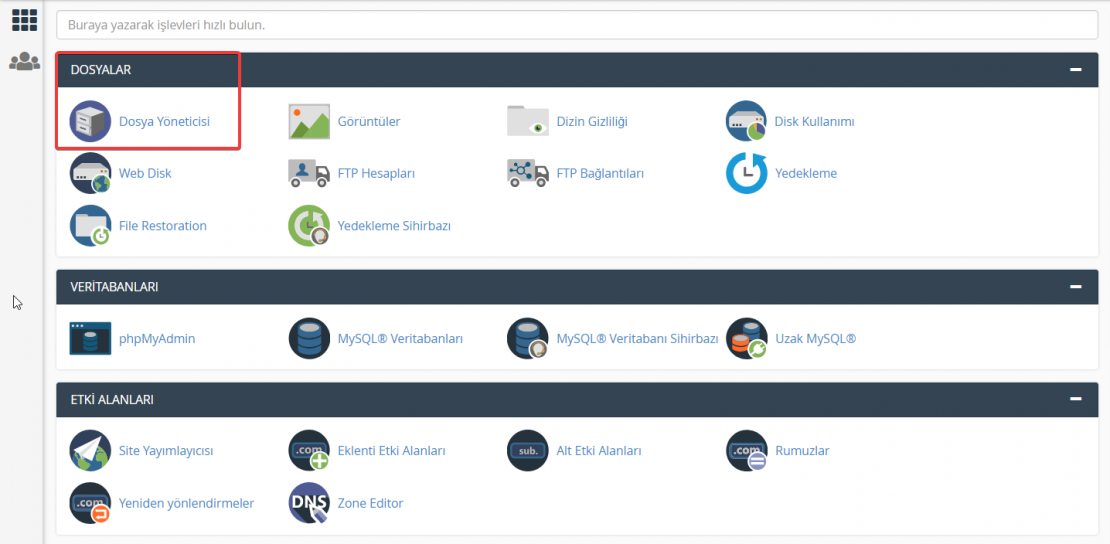1110x544 pixels.
Task: Collapse the ETKİ ALANLARI section
Action: click(1076, 399)
